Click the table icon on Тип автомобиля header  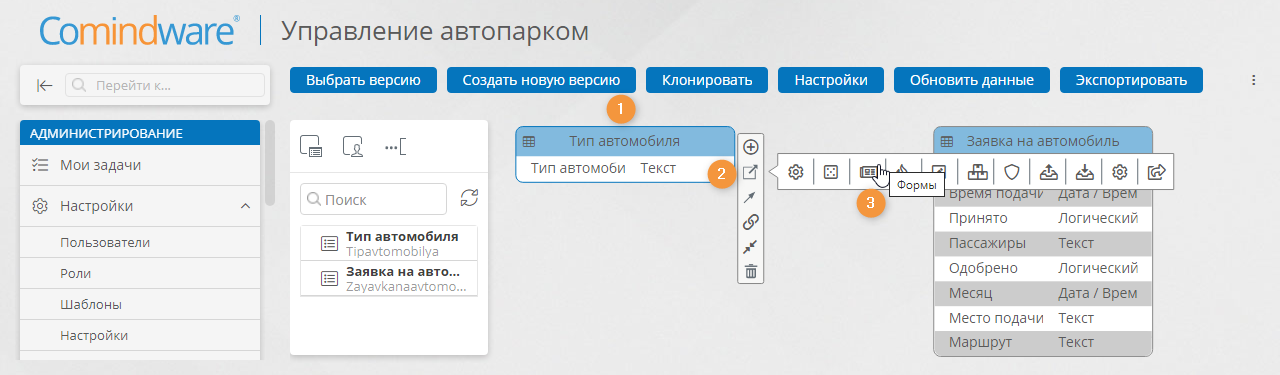(529, 142)
